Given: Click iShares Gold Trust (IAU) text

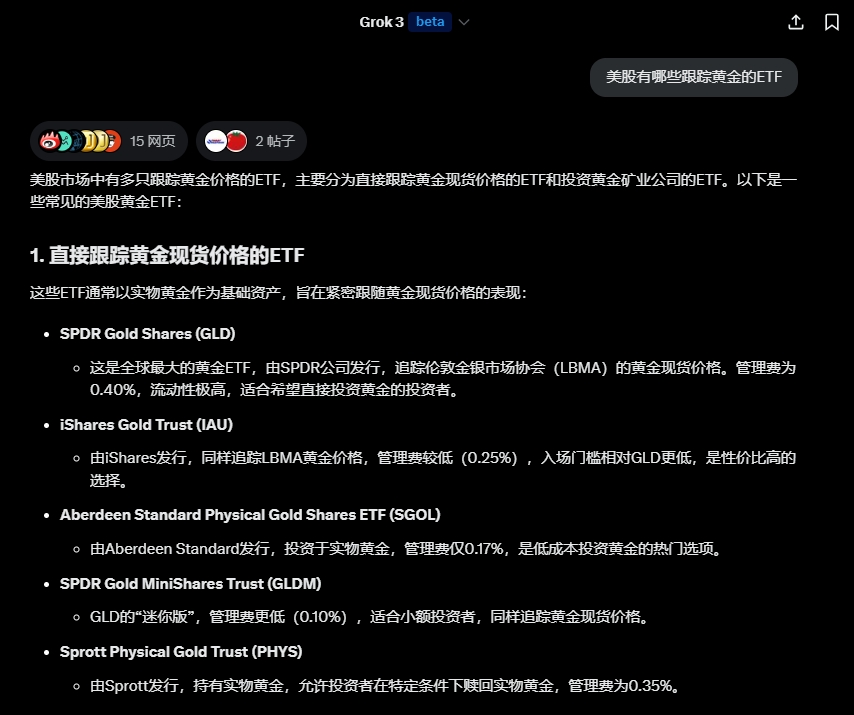Looking at the screenshot, I should (146, 425).
